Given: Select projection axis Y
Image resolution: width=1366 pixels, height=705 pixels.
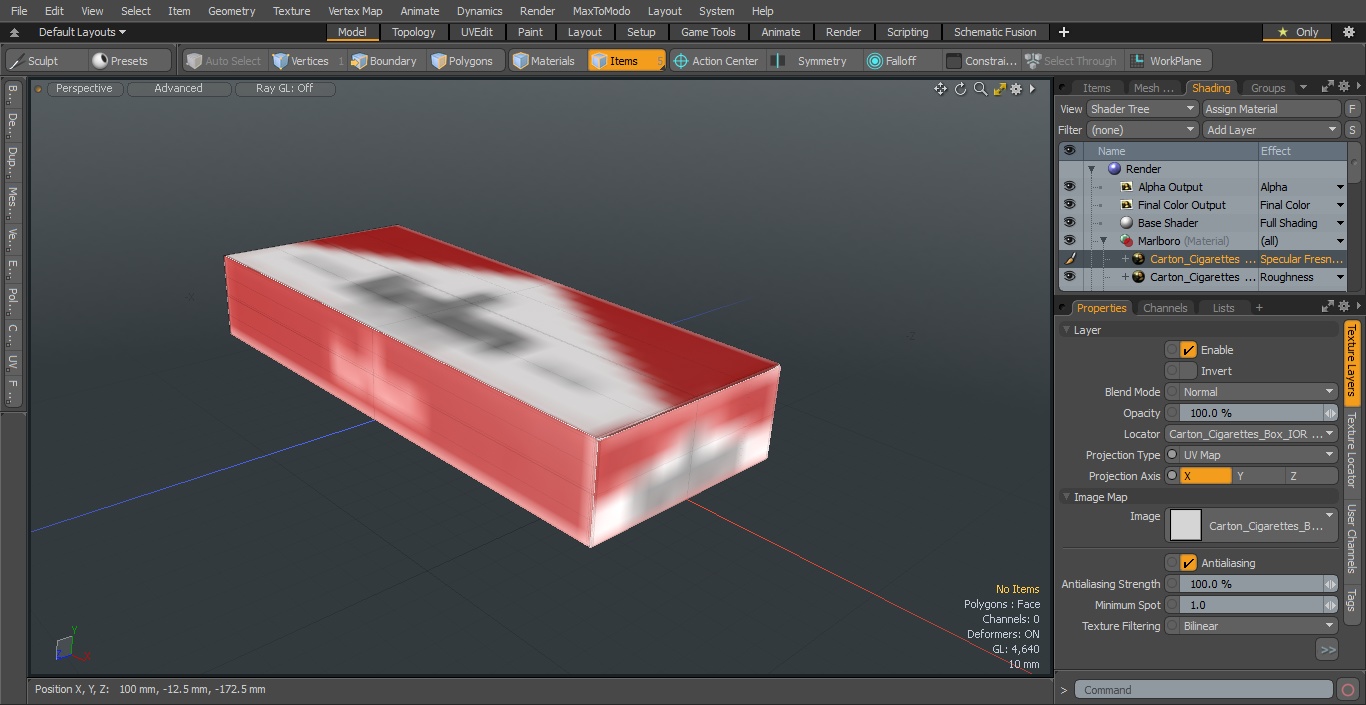Looking at the screenshot, I should [x=1258, y=476].
